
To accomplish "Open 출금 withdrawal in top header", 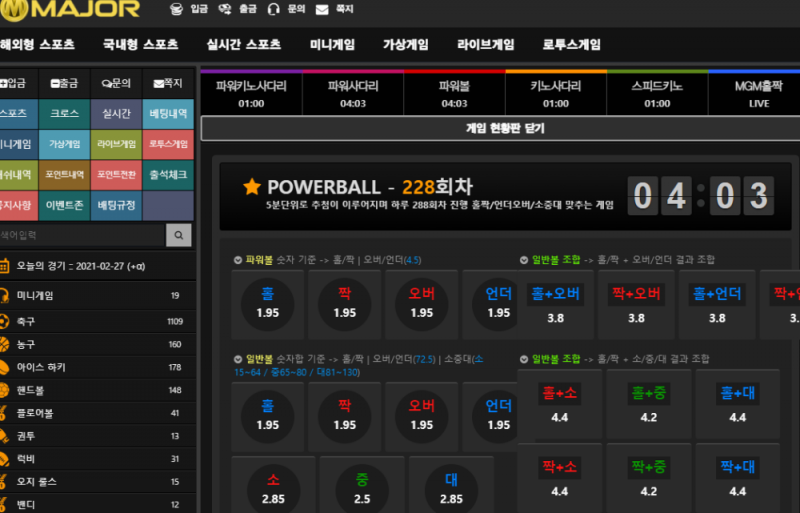I will 237,9.
